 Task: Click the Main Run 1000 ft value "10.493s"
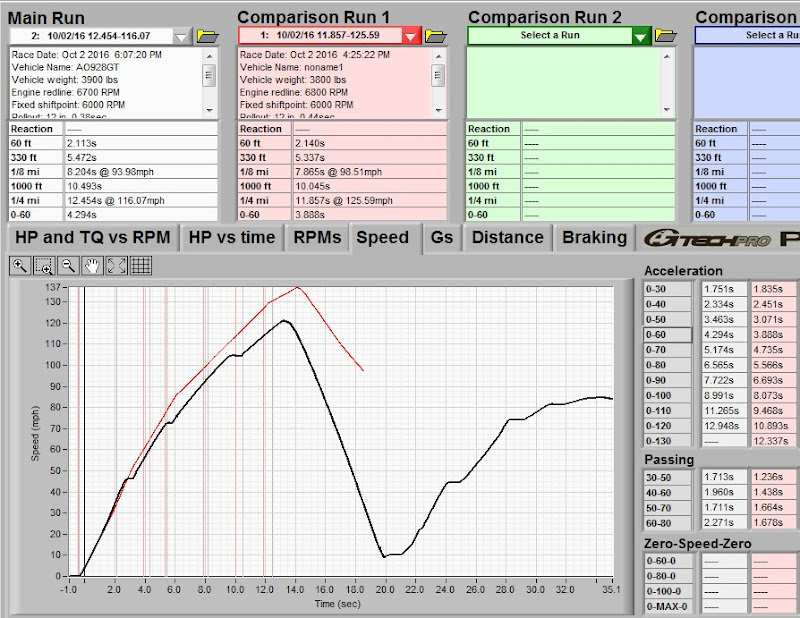click(x=84, y=186)
